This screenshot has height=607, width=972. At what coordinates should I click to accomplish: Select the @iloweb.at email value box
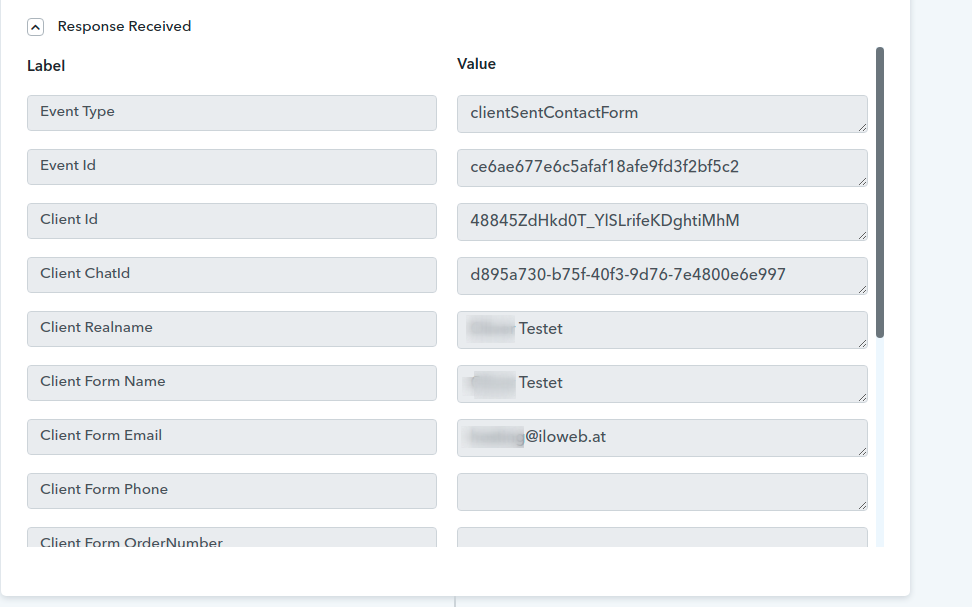(x=662, y=438)
